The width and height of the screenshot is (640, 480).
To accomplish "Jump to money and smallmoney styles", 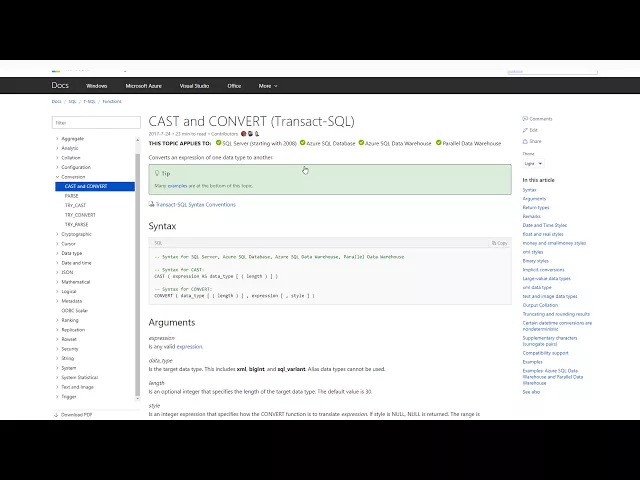I will pyautogui.click(x=554, y=243).
